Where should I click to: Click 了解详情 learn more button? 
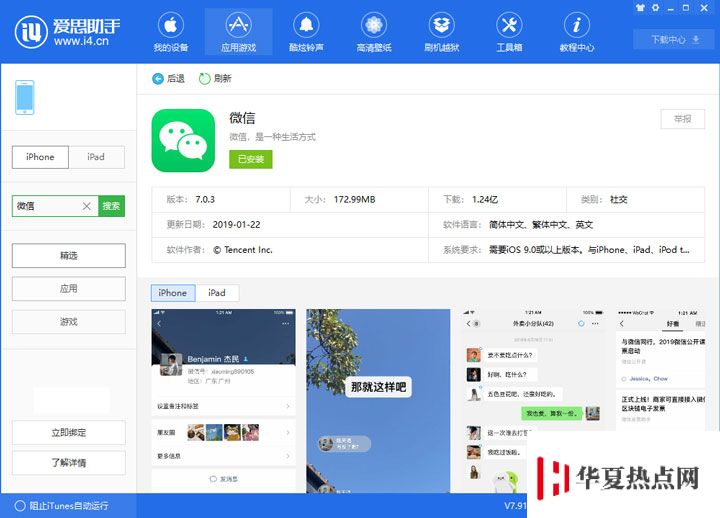click(68, 462)
